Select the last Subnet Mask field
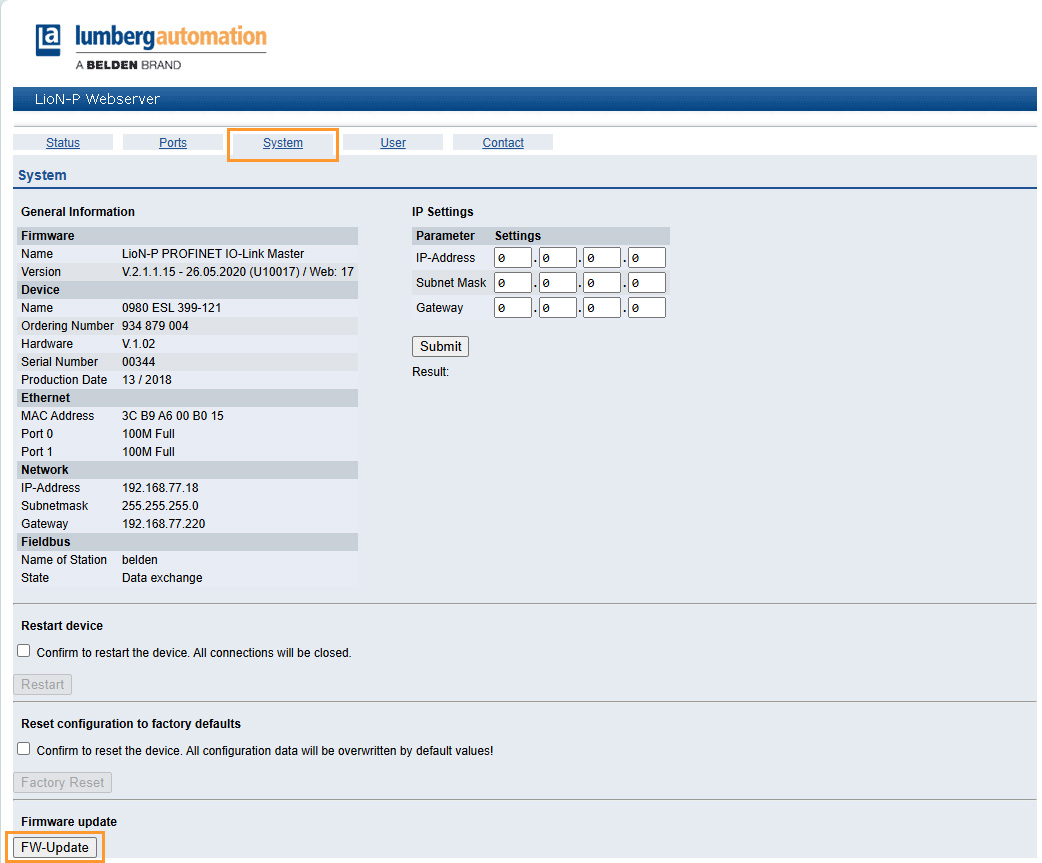 click(646, 282)
